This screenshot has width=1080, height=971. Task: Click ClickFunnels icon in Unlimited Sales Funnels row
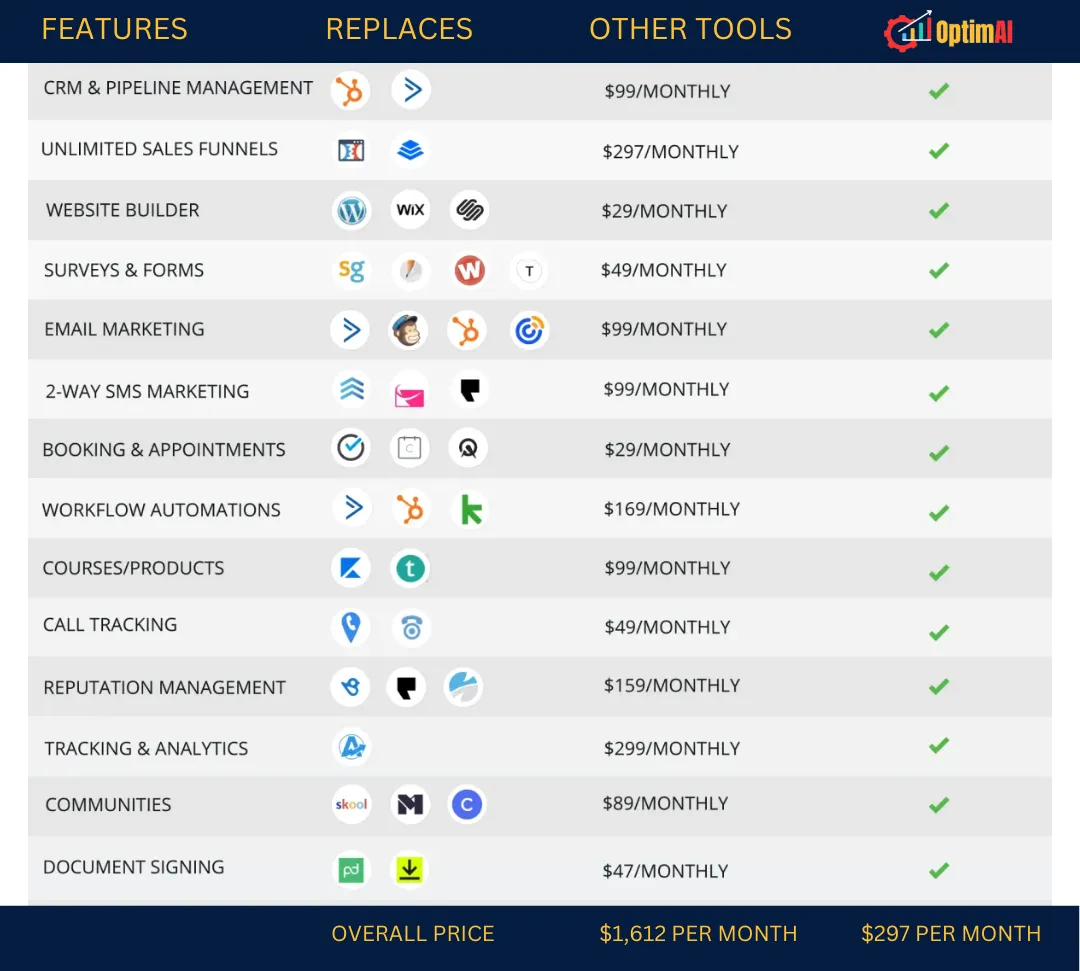[351, 150]
